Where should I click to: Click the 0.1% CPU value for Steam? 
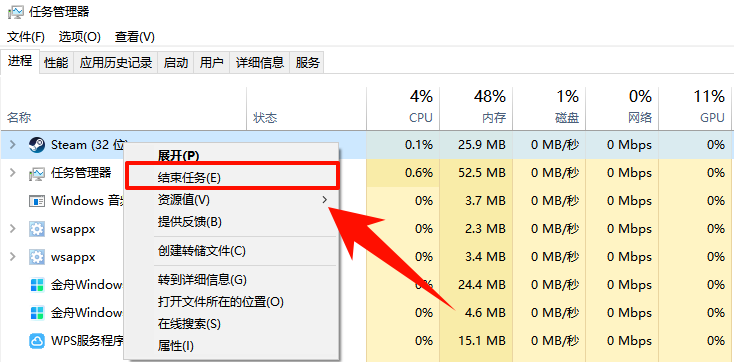coord(418,145)
